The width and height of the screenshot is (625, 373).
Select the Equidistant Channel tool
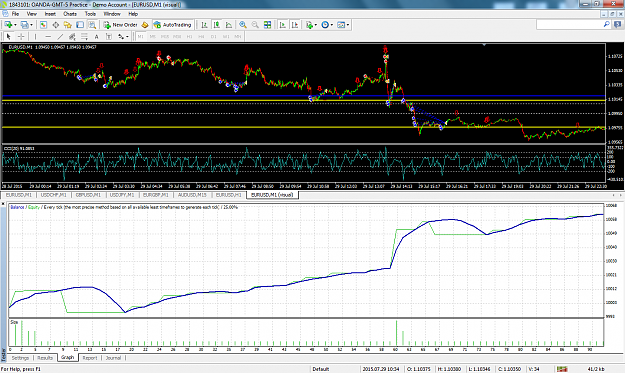click(x=72, y=37)
